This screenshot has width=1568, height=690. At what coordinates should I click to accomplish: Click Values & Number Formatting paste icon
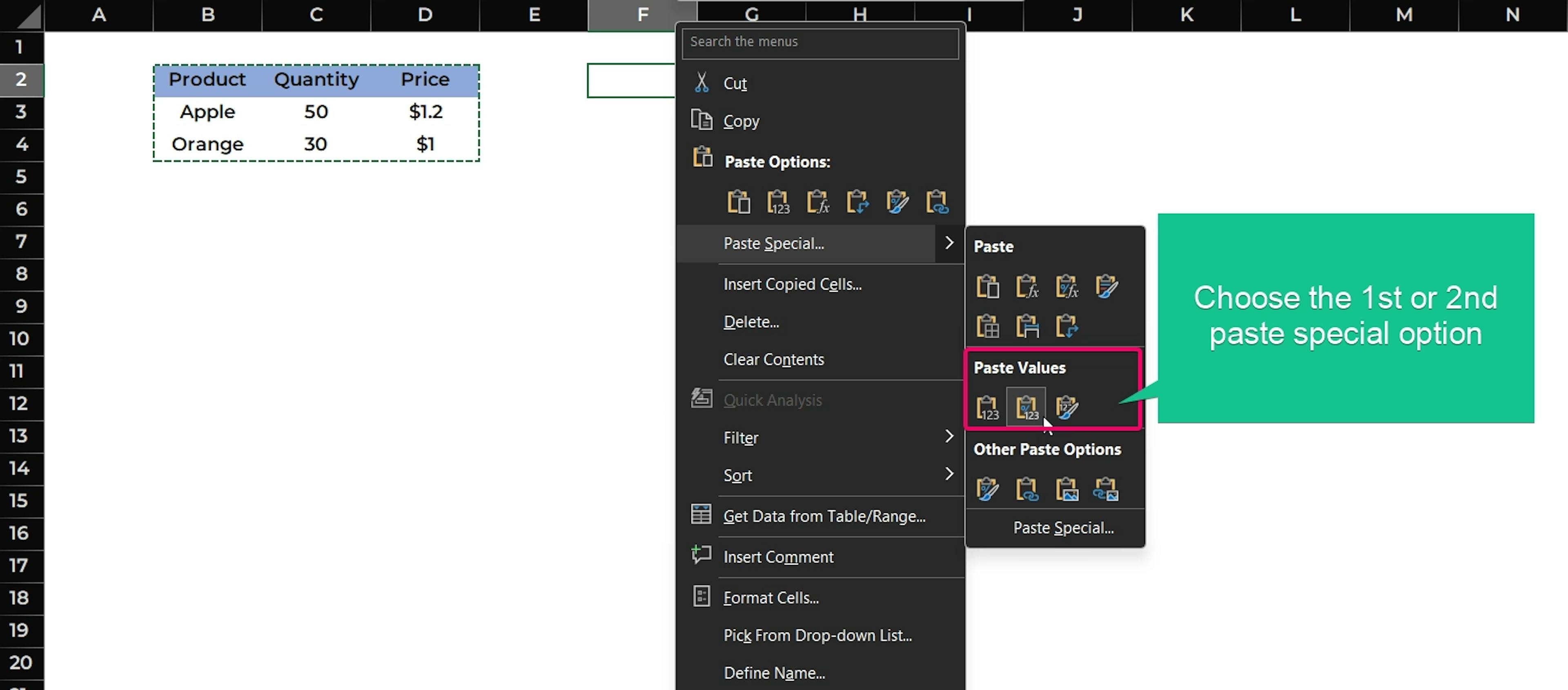1026,407
